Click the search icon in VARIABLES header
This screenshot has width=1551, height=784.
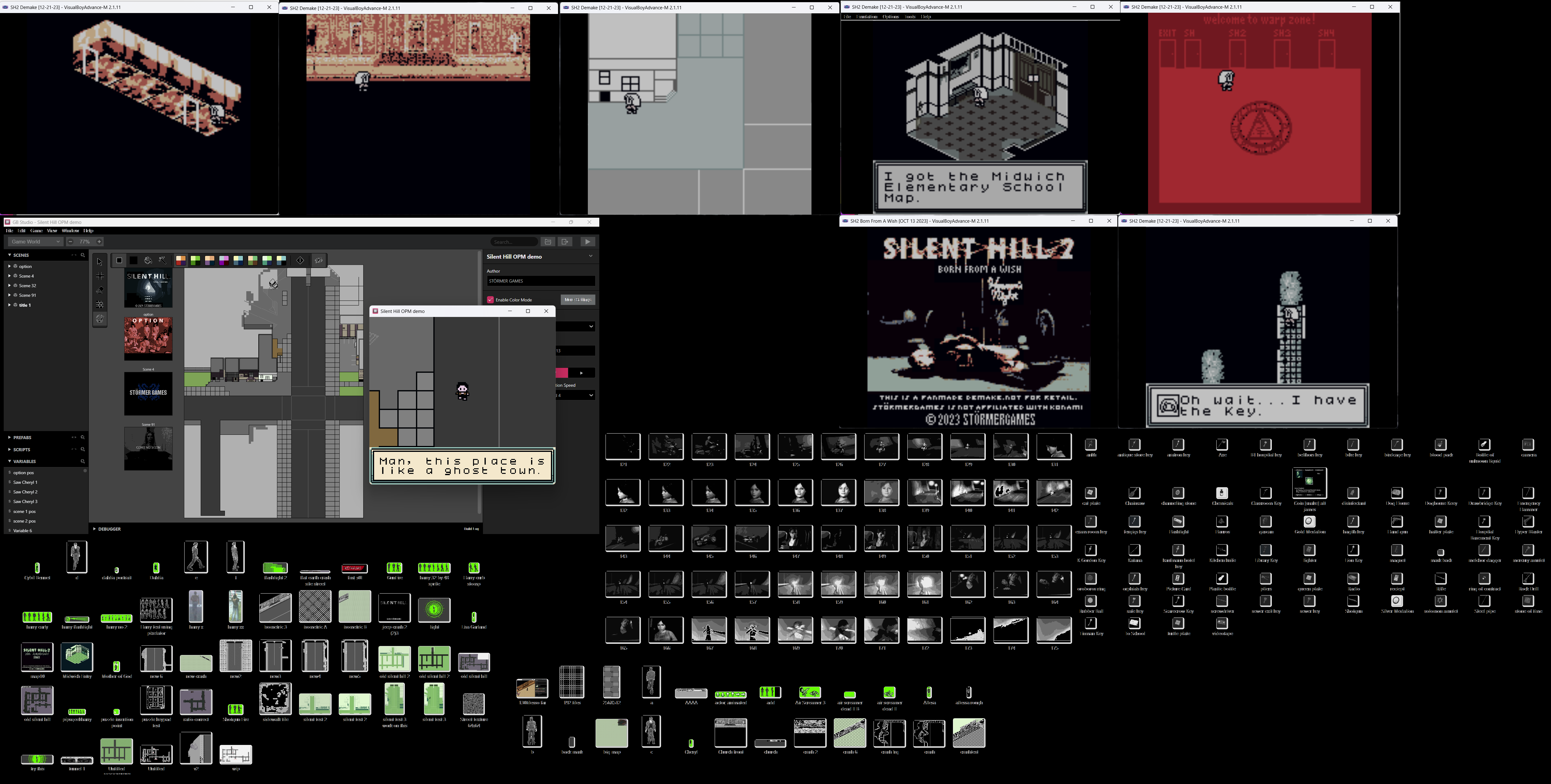[83, 461]
